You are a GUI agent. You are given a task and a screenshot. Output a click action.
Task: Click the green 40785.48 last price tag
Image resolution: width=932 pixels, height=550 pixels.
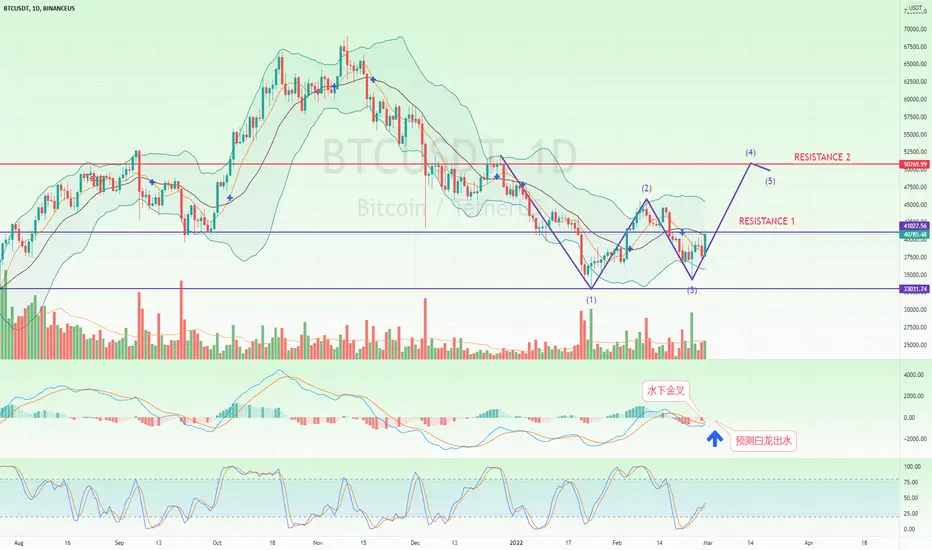point(915,235)
